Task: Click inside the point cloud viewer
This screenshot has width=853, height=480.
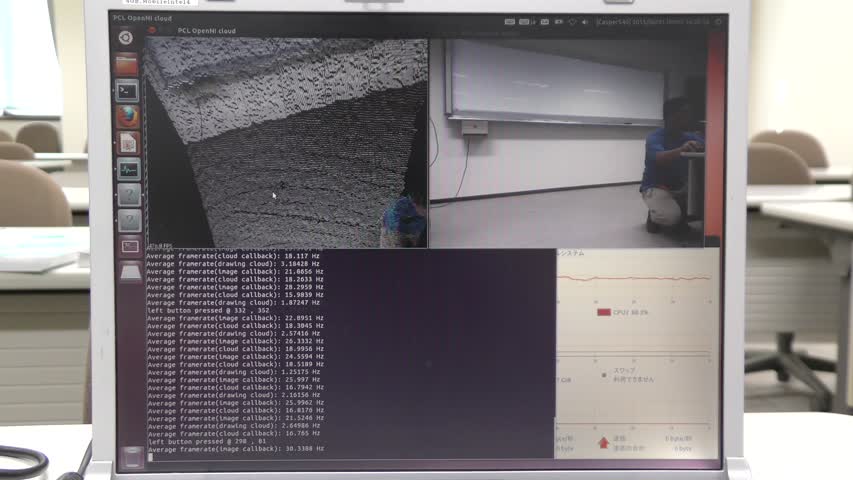Action: 285,140
